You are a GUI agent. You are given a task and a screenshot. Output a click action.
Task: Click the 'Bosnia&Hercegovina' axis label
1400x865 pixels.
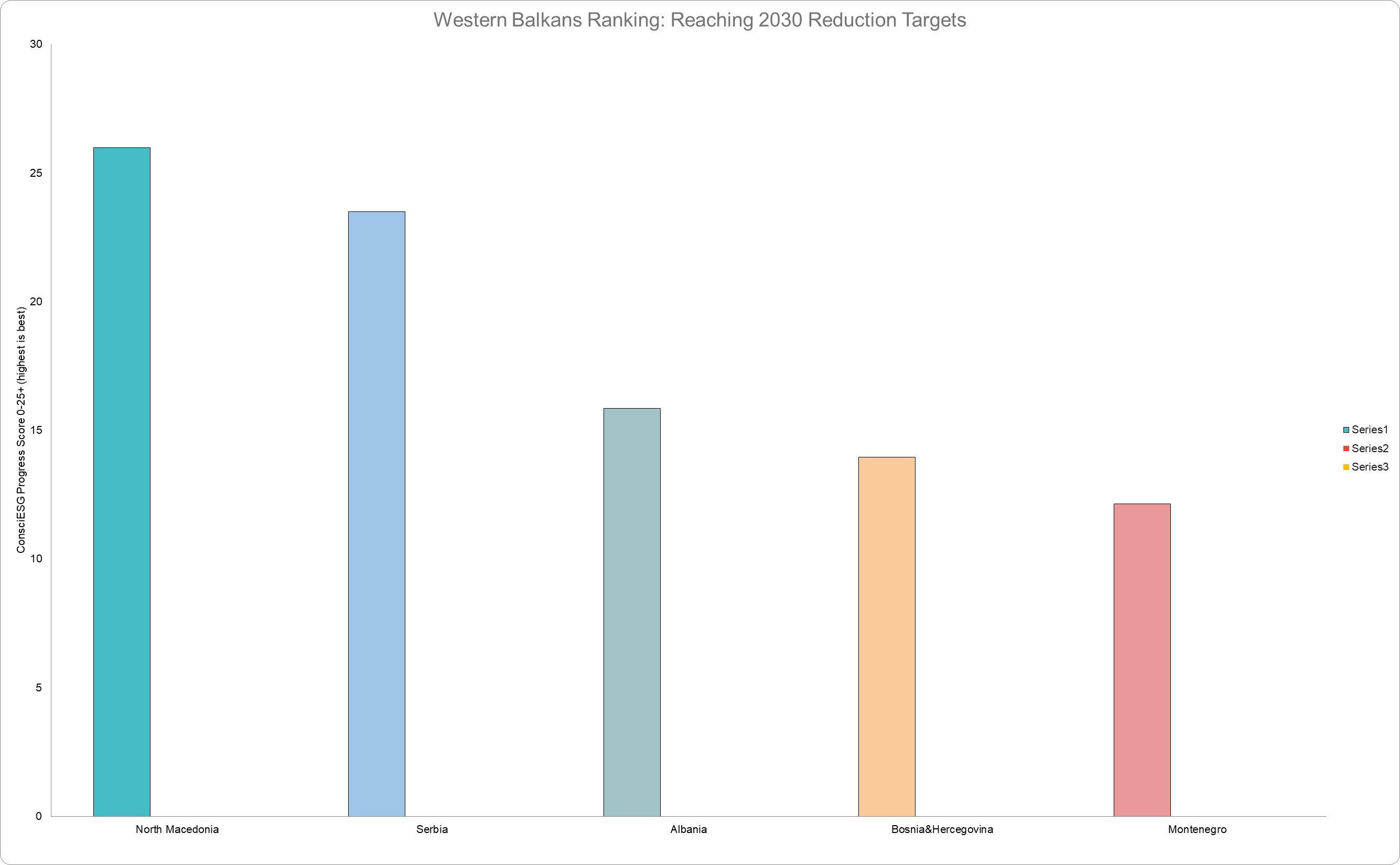click(942, 829)
